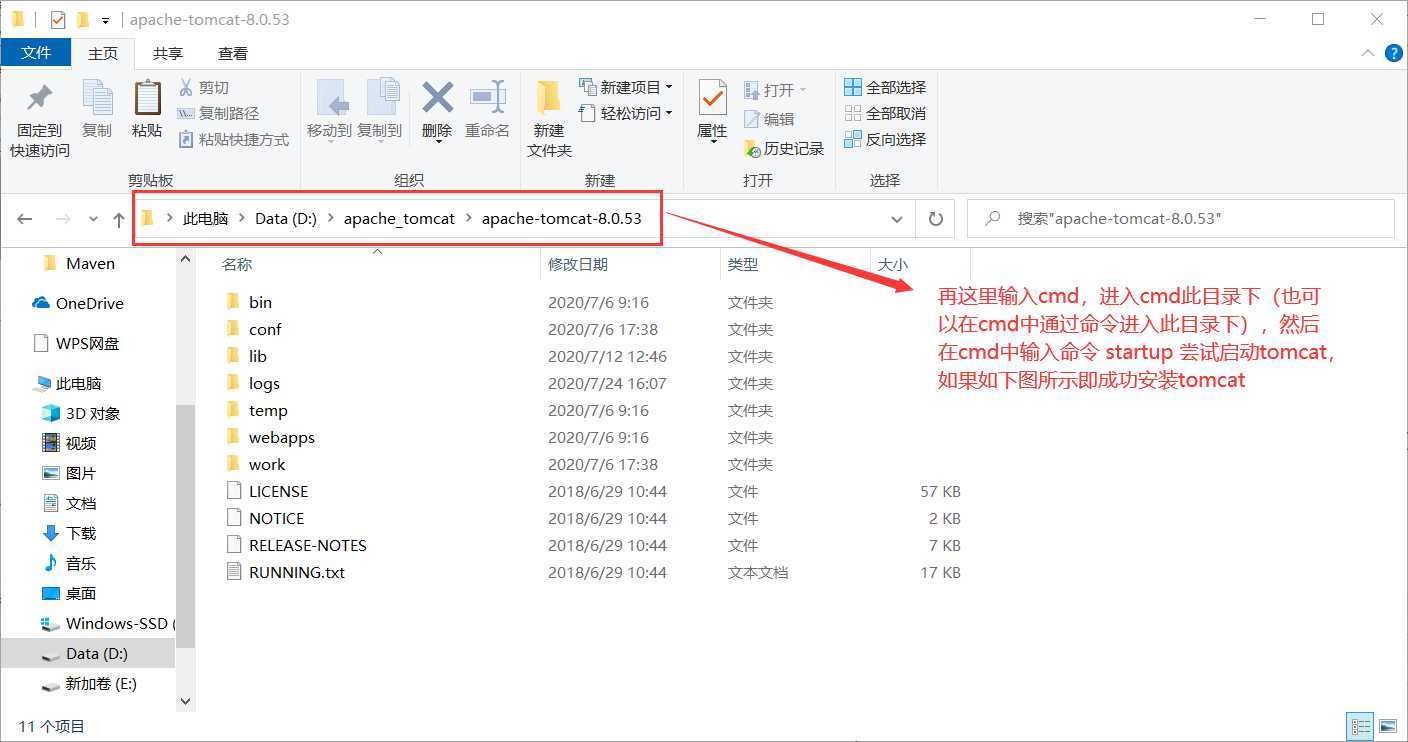Click Data (D:) breadcrumb segment
The image size is (1408, 742).
pyautogui.click(x=286, y=218)
